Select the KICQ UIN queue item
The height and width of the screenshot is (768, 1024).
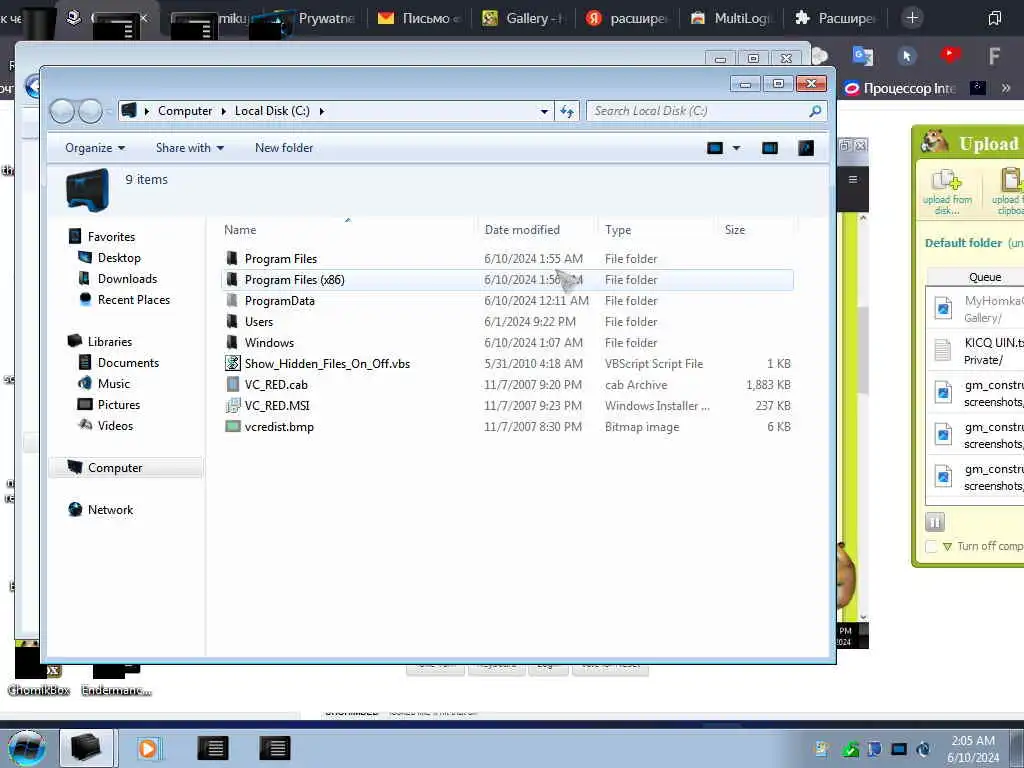[x=976, y=351]
